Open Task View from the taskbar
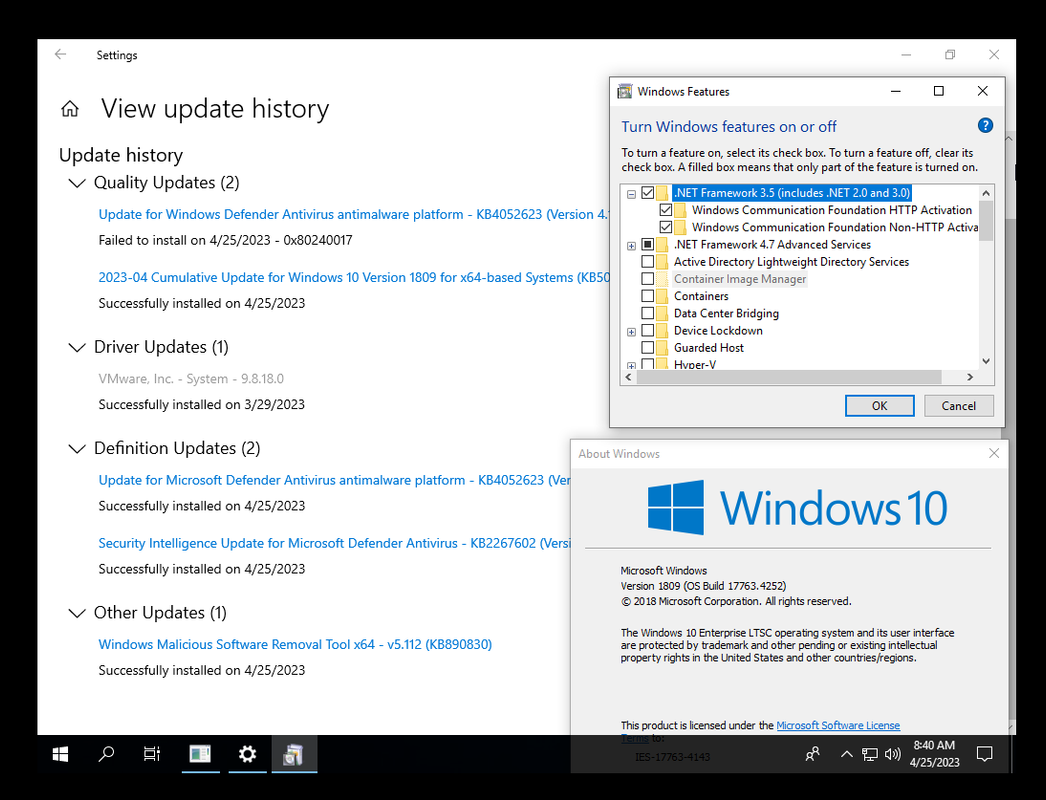The width and height of the screenshot is (1046, 800). (x=152, y=754)
